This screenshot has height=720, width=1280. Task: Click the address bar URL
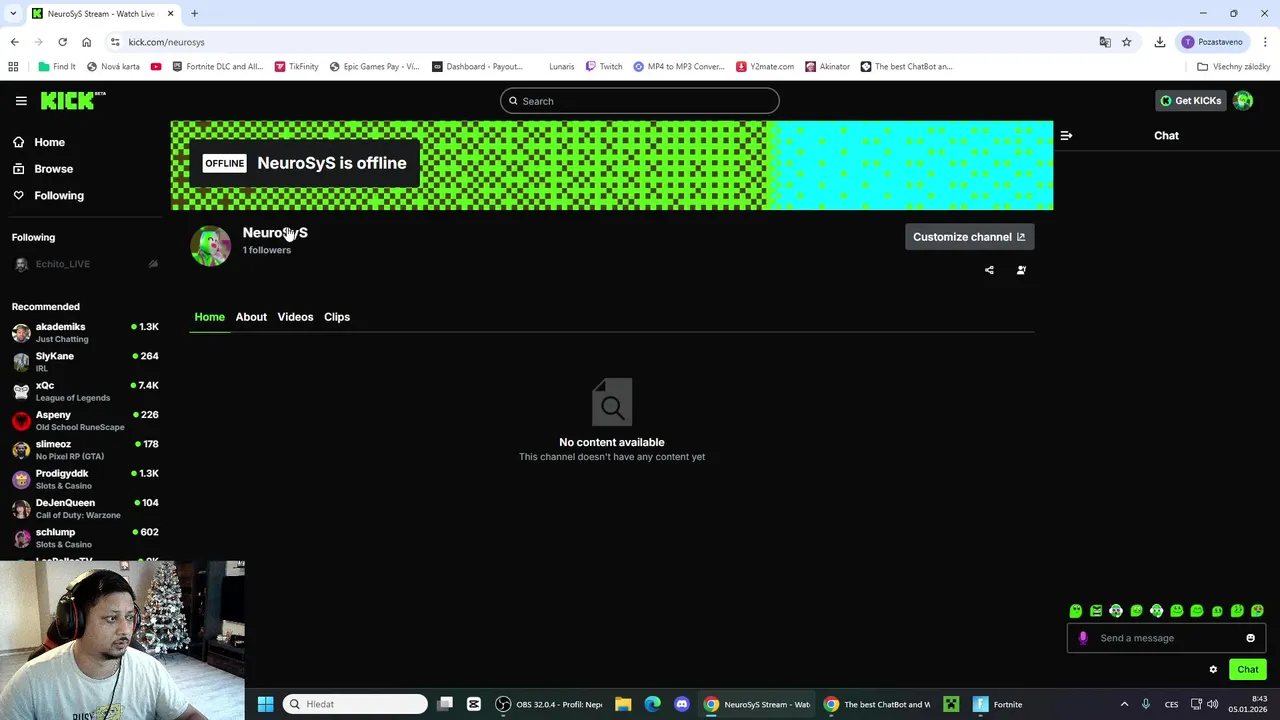pyautogui.click(x=166, y=42)
